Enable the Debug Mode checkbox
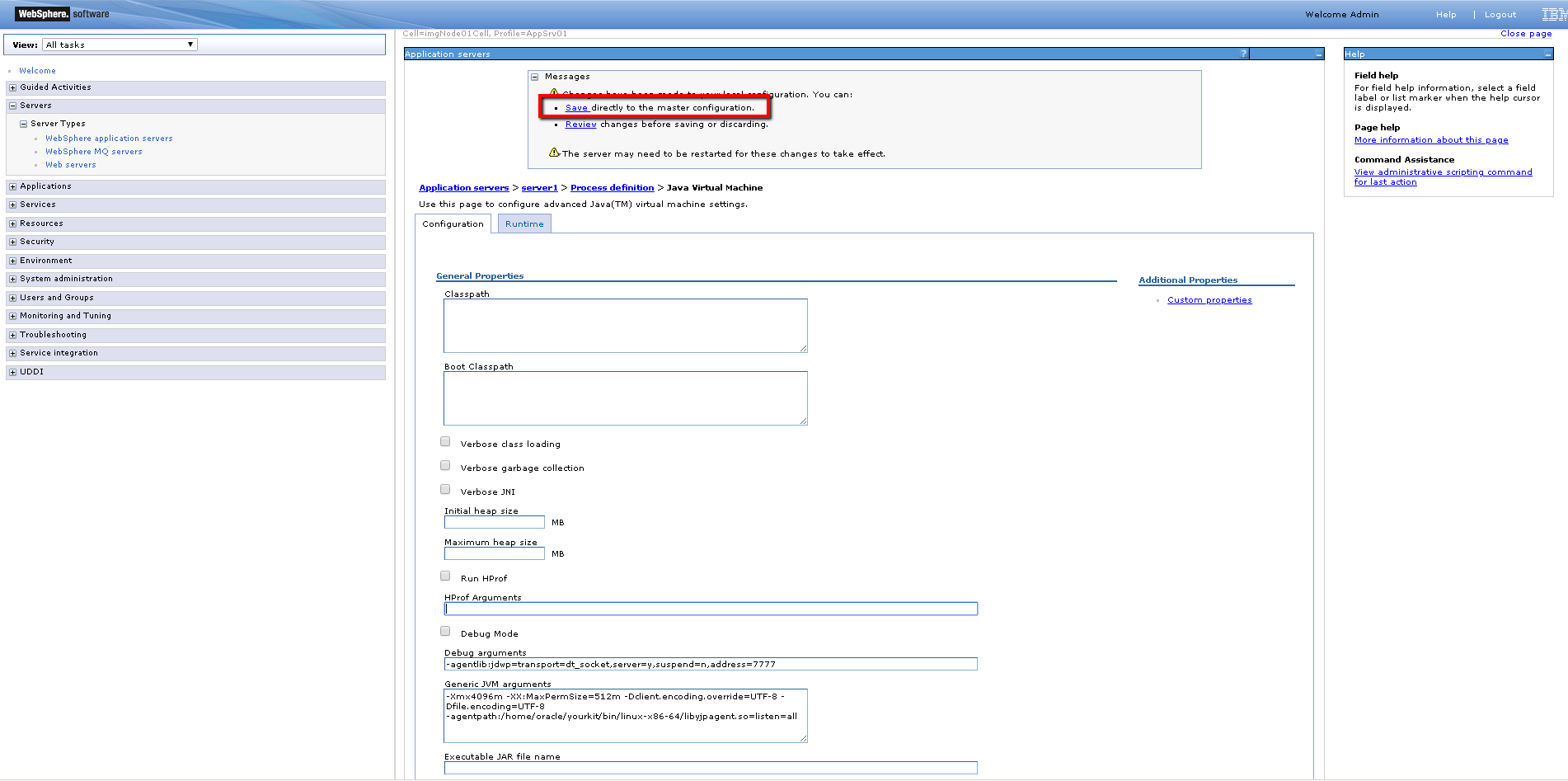 click(x=445, y=632)
